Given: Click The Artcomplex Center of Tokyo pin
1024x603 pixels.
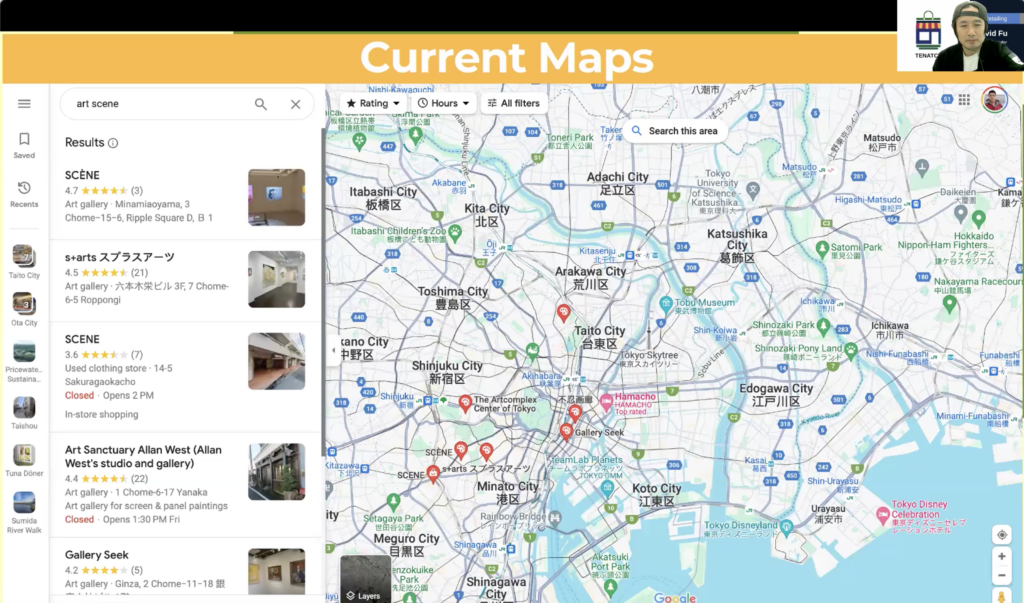Looking at the screenshot, I should (x=465, y=404).
